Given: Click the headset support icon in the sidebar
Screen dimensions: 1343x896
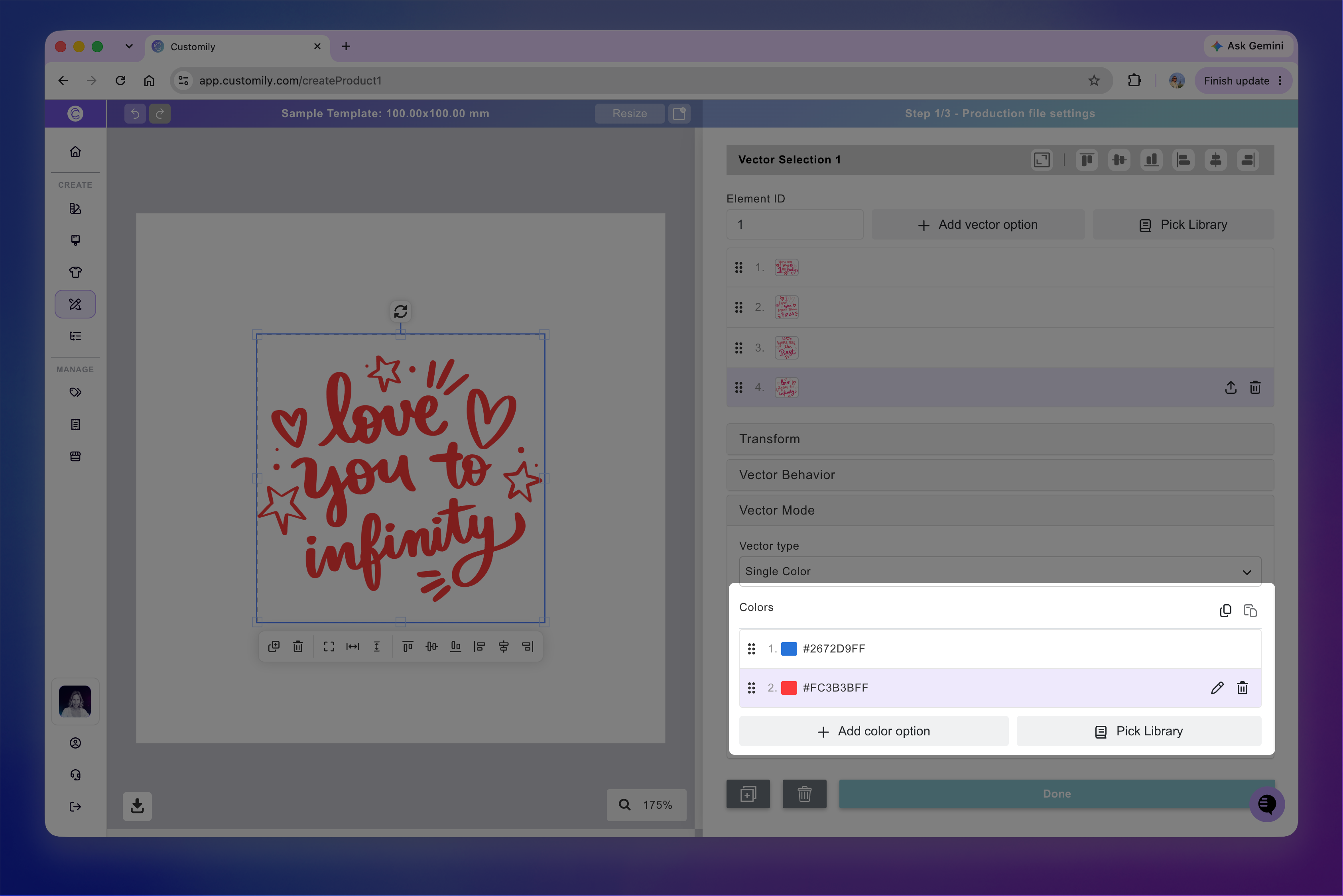Looking at the screenshot, I should click(75, 775).
